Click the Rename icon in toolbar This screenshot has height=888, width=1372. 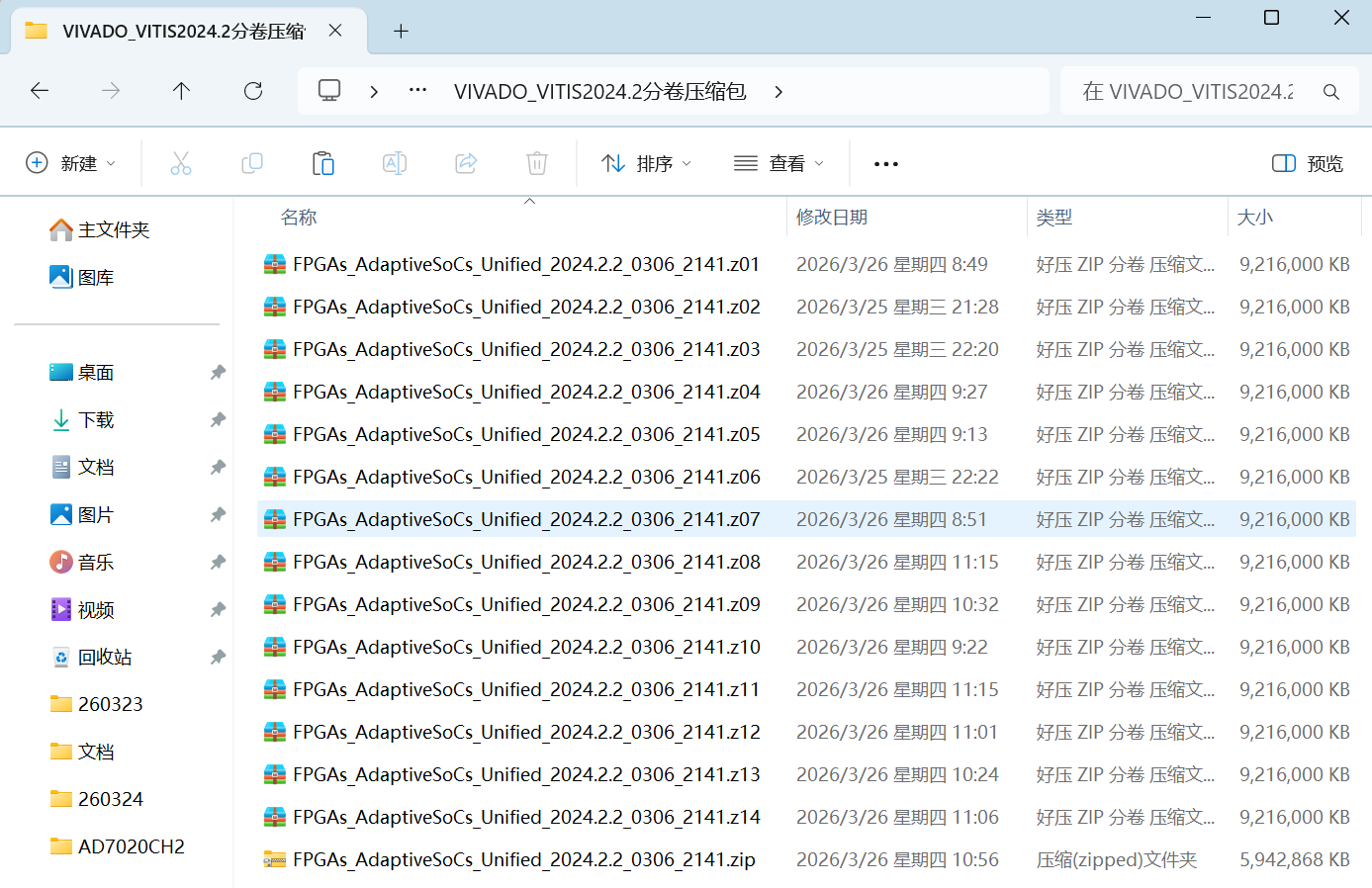click(x=395, y=163)
